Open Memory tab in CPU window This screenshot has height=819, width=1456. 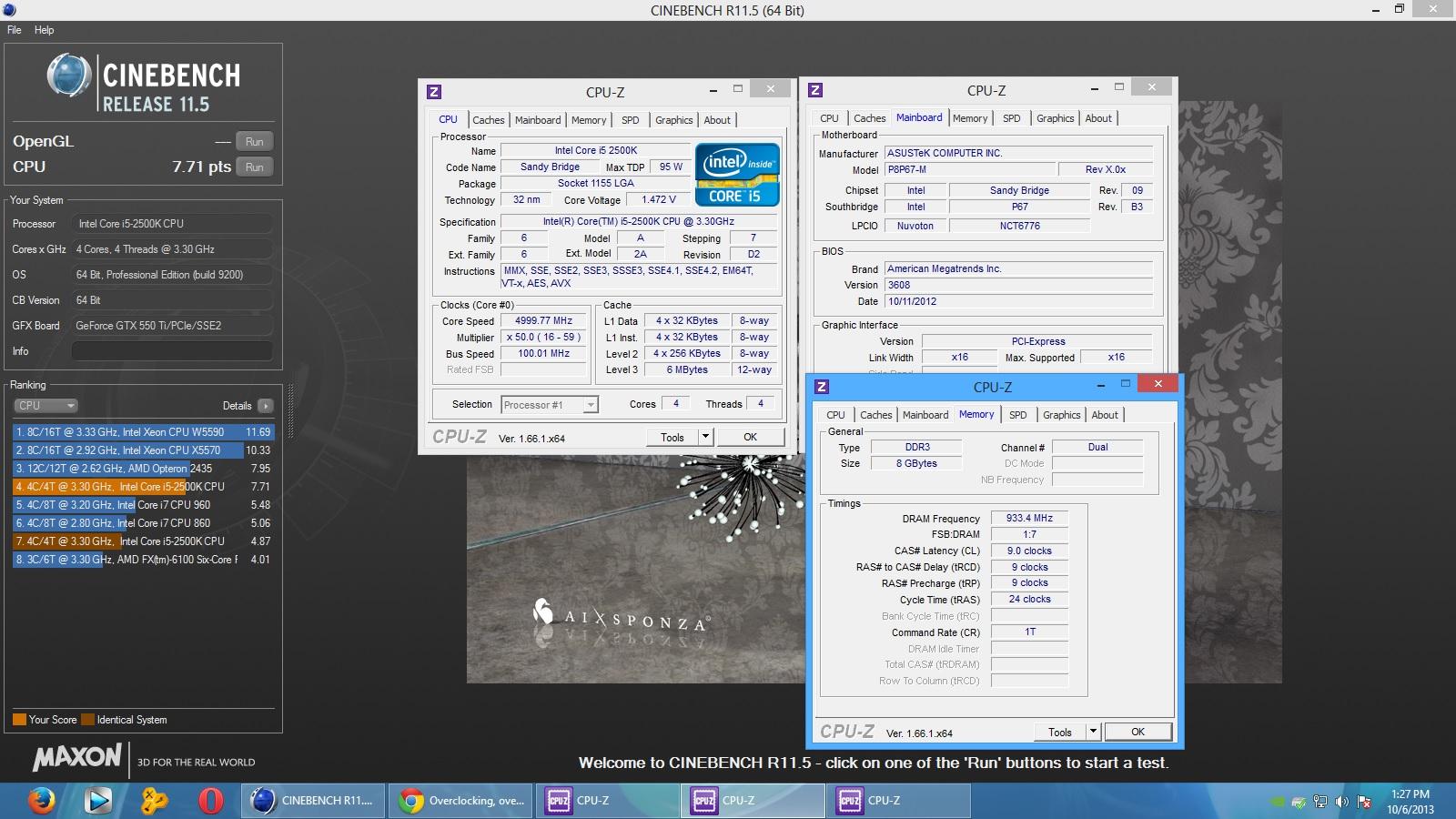tap(589, 120)
